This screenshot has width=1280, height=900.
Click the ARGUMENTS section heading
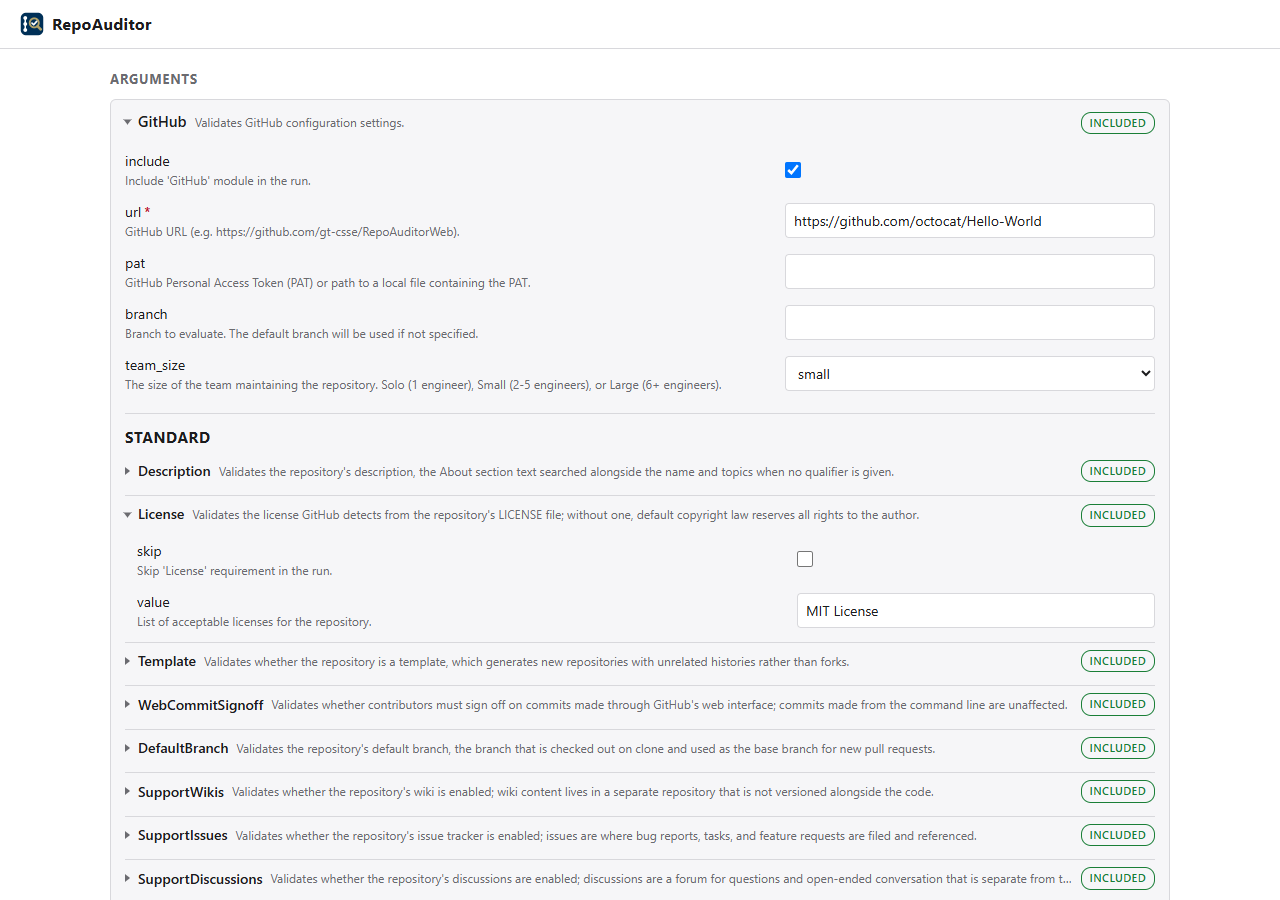(154, 79)
